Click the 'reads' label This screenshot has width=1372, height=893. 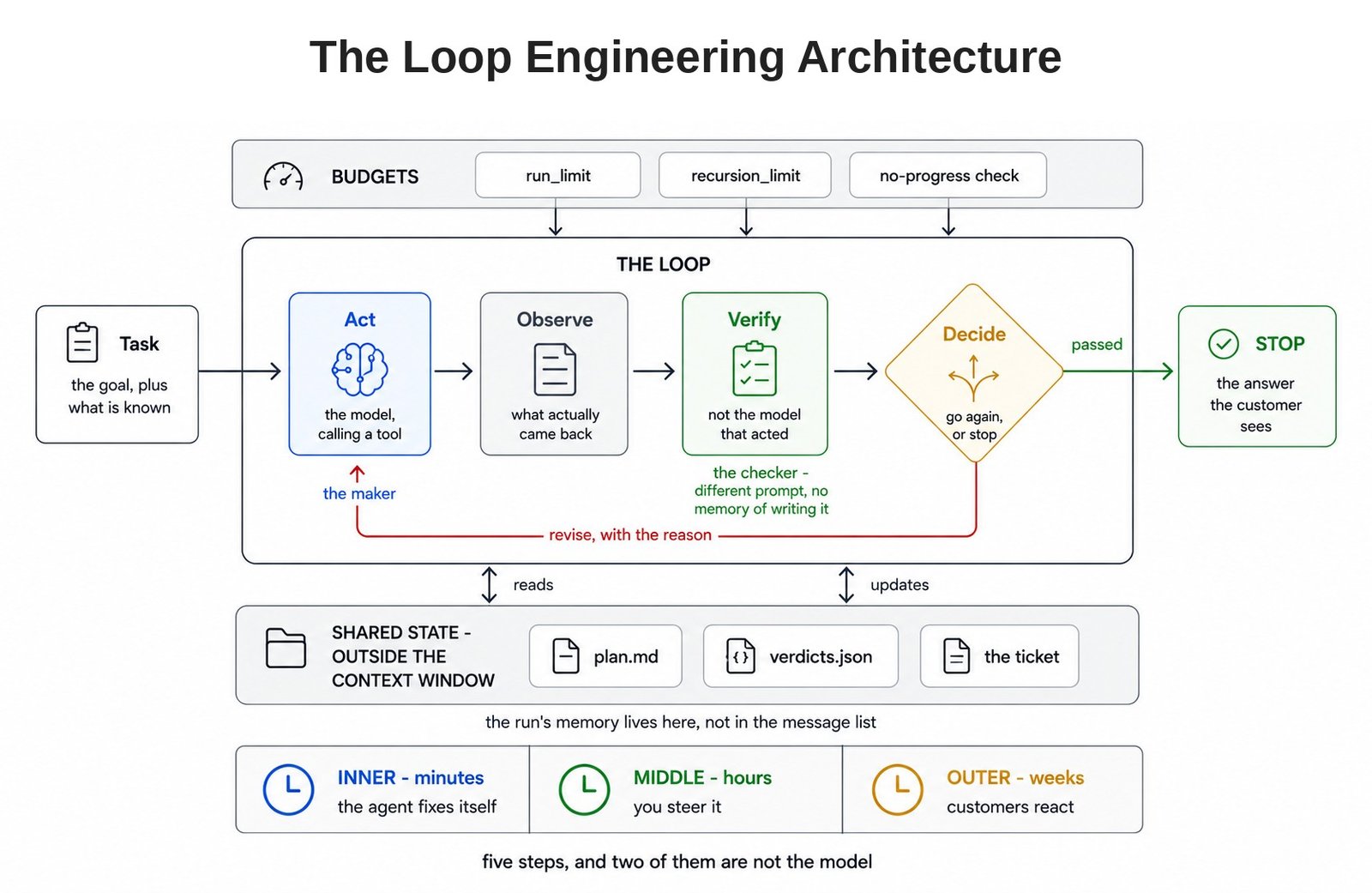[x=533, y=584]
